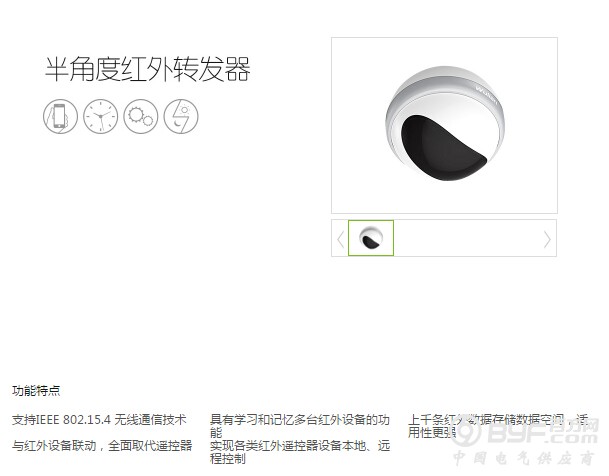Click text 具有学习和记忆多台红外设备的功能
This screenshot has width=609, height=476.
300,426
